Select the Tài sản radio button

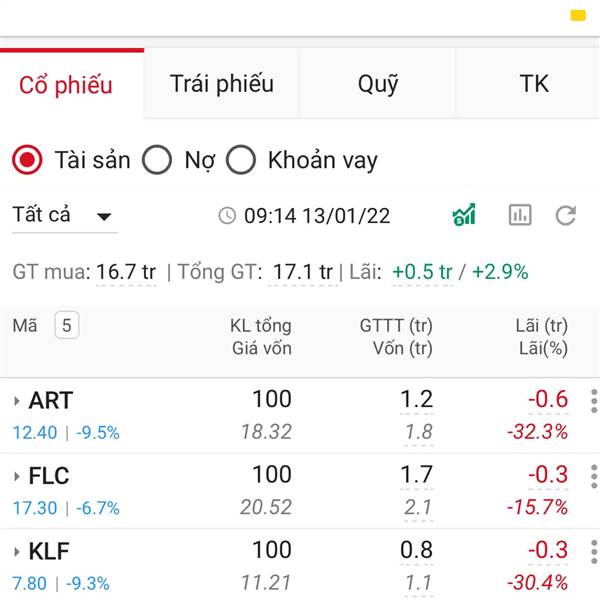click(27, 160)
